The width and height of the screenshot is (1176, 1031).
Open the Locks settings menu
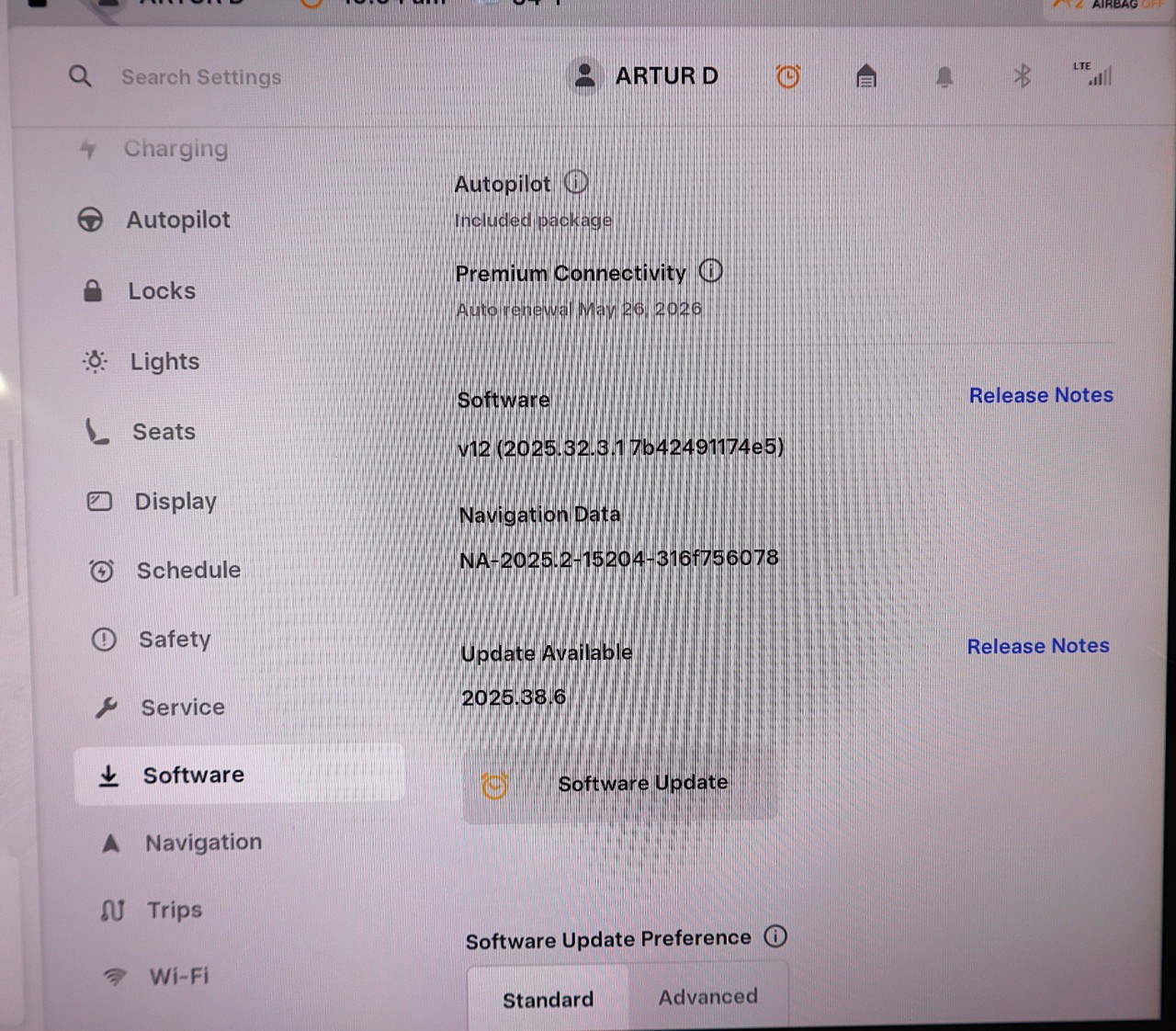[162, 291]
